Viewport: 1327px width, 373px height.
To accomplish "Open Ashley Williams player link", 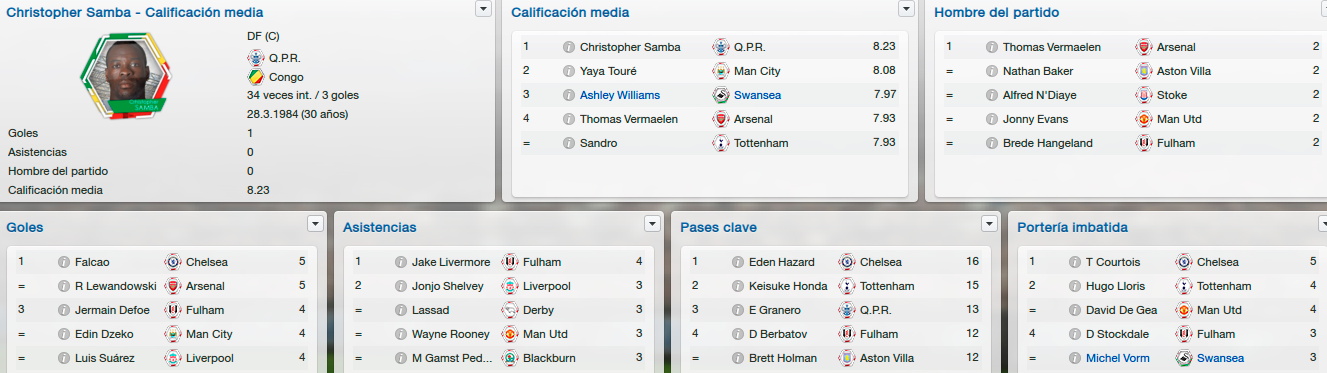I will tap(620, 95).
